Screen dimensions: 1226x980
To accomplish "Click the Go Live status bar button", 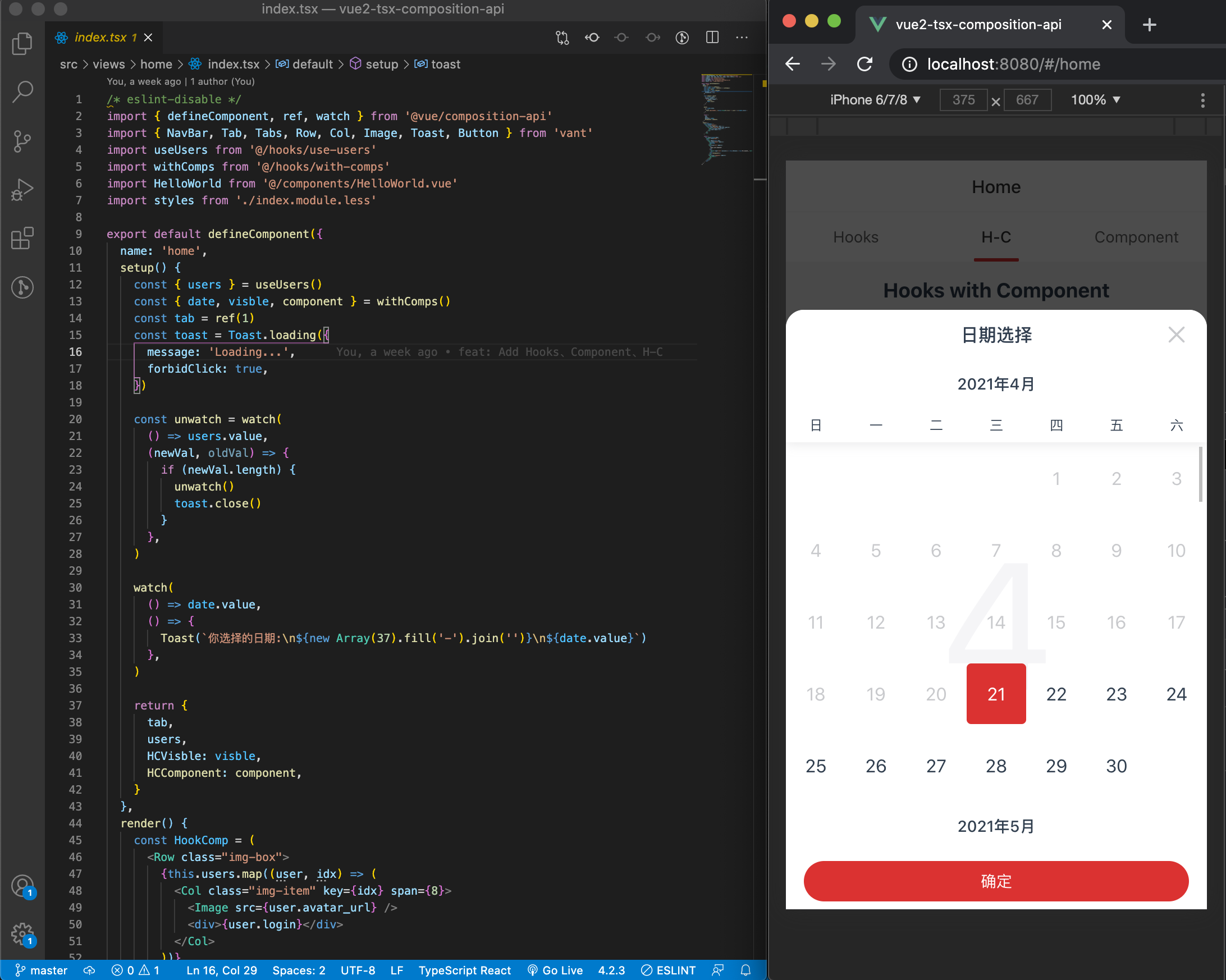I will coord(555,970).
